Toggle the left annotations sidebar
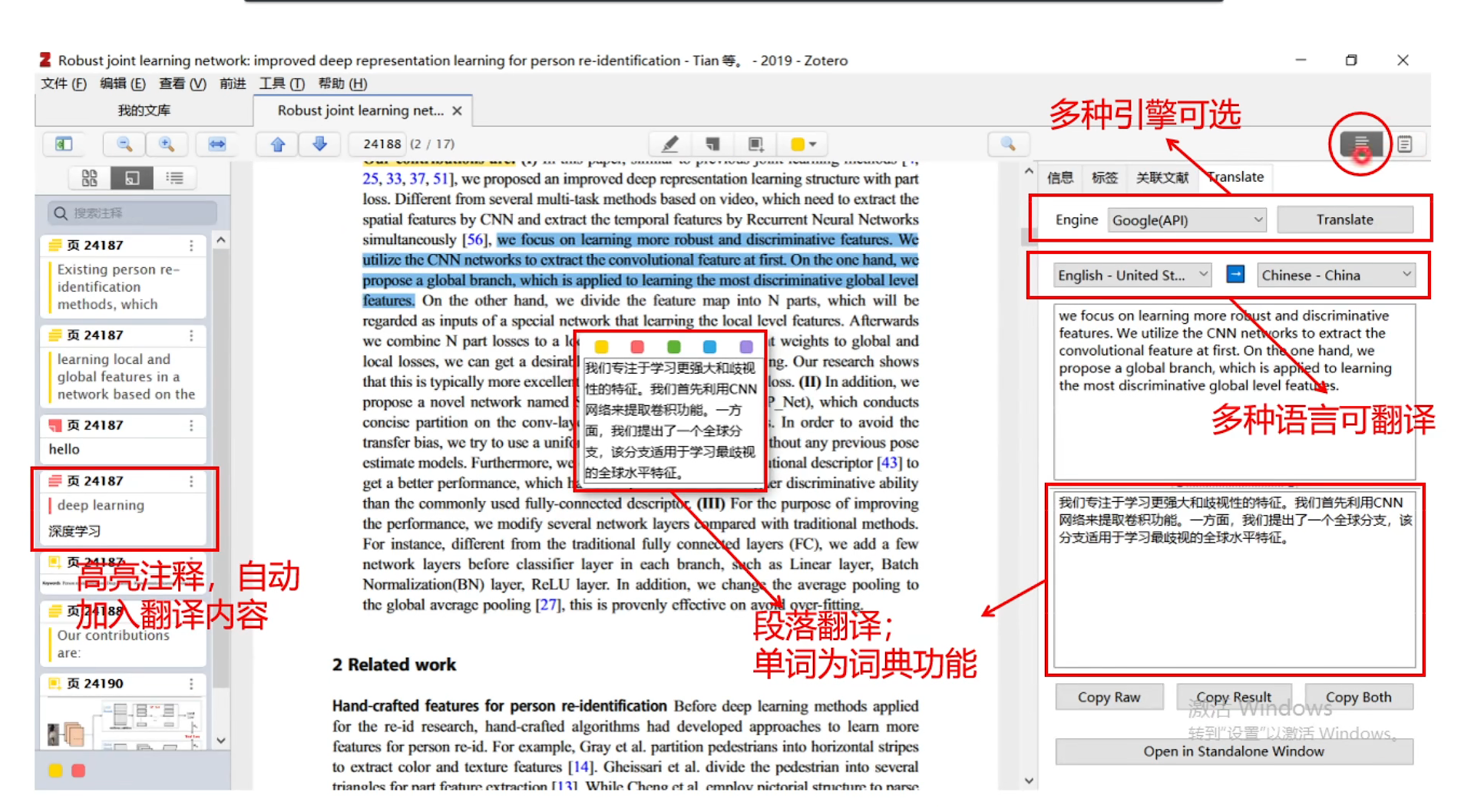The width and height of the screenshot is (1461, 812). [x=64, y=144]
